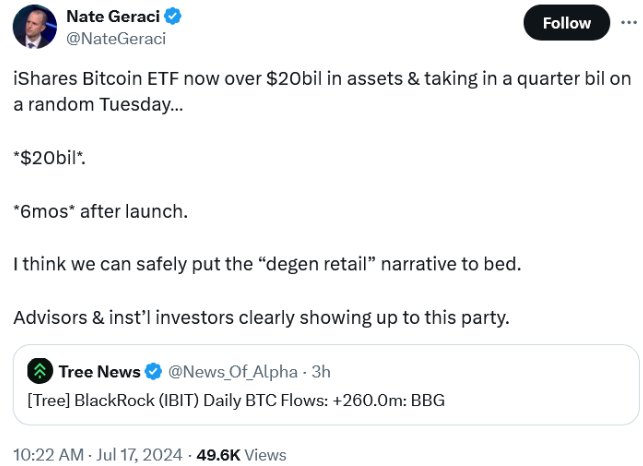
Task: Click the Nate Geraci display name
Action: click(113, 16)
